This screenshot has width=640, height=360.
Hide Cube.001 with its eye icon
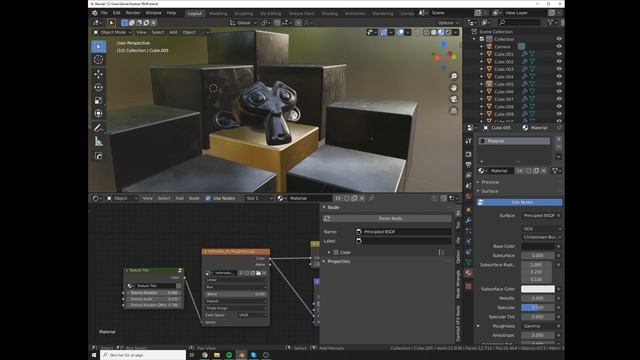click(x=559, y=54)
